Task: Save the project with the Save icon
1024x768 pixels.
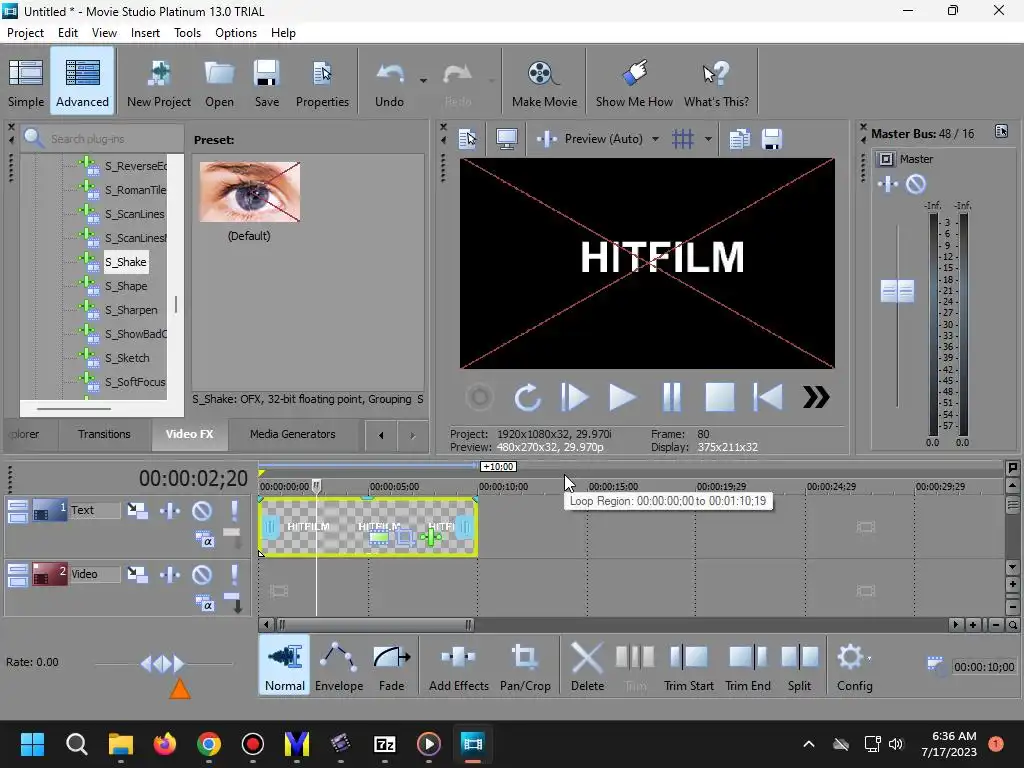Action: click(266, 83)
